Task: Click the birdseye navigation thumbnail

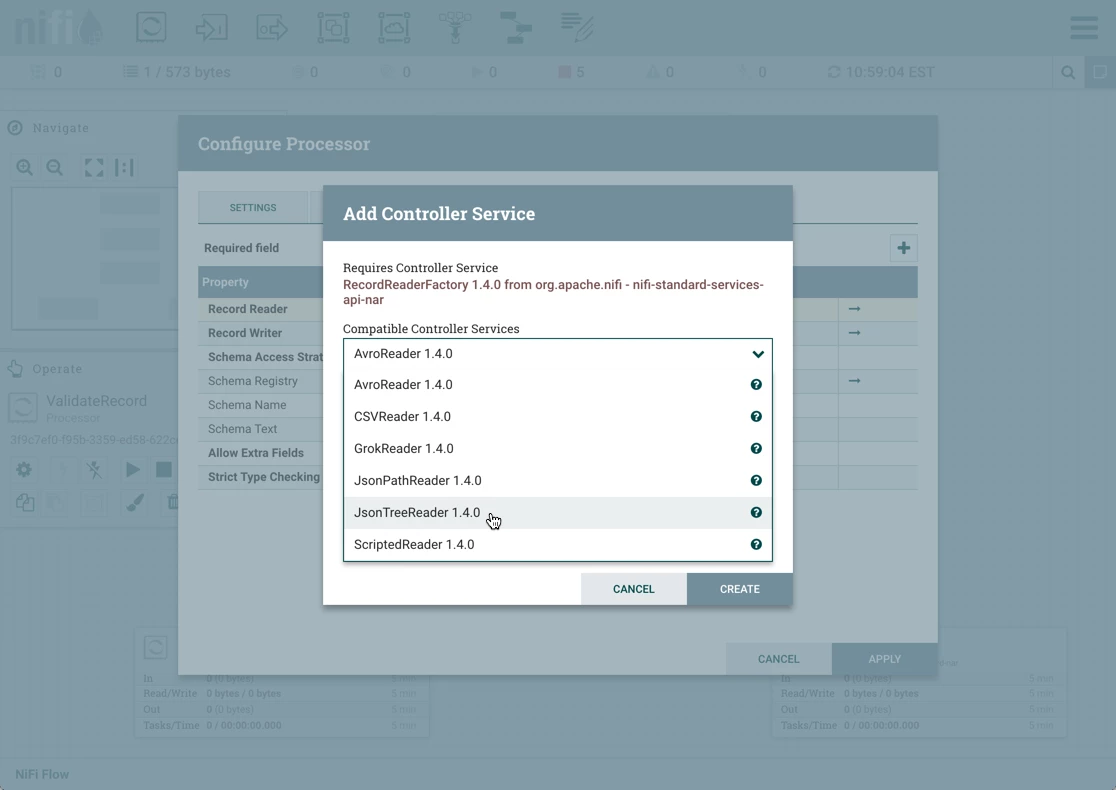Action: 94,259
